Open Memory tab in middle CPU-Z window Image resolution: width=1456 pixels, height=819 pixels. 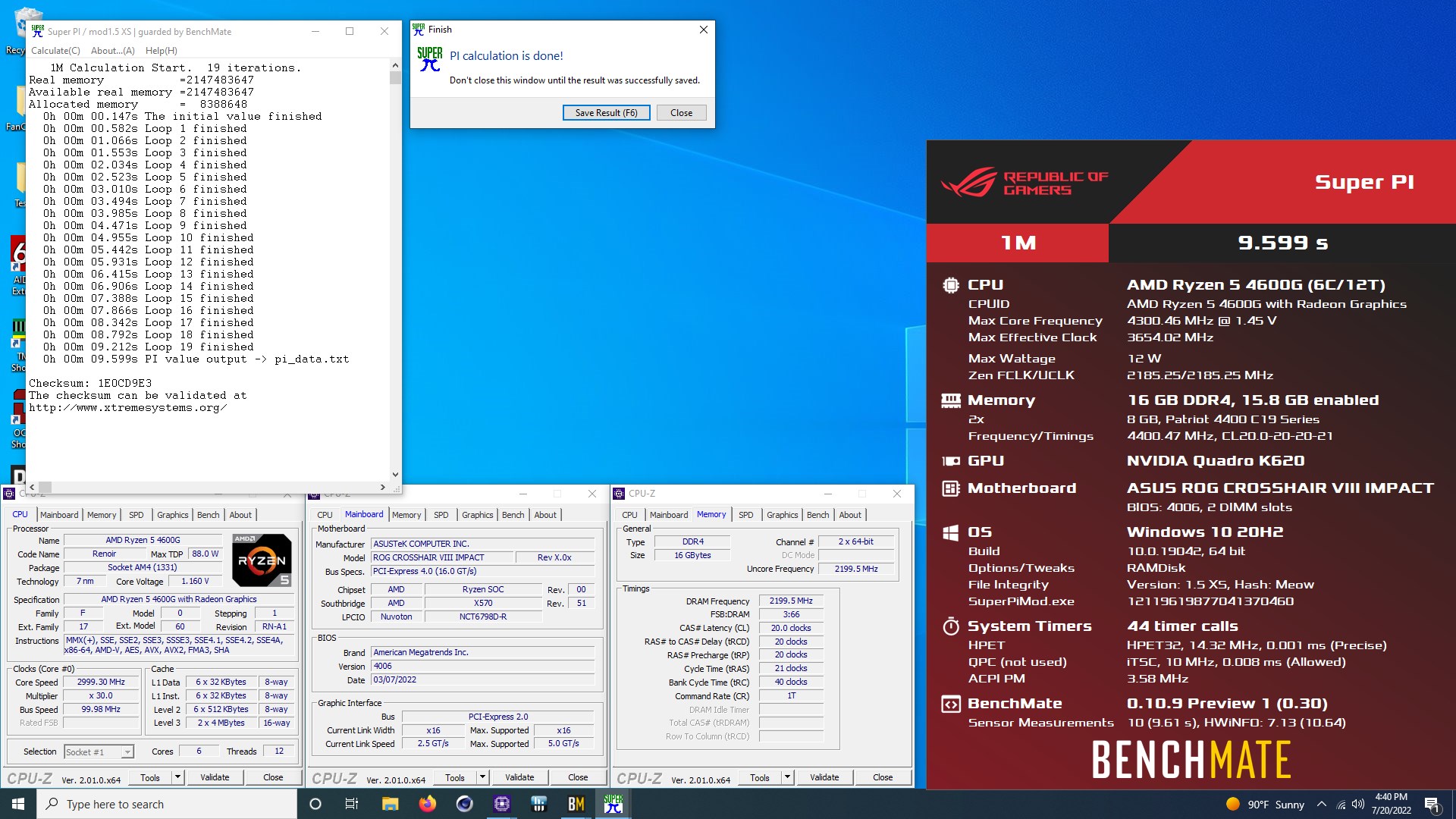point(406,515)
